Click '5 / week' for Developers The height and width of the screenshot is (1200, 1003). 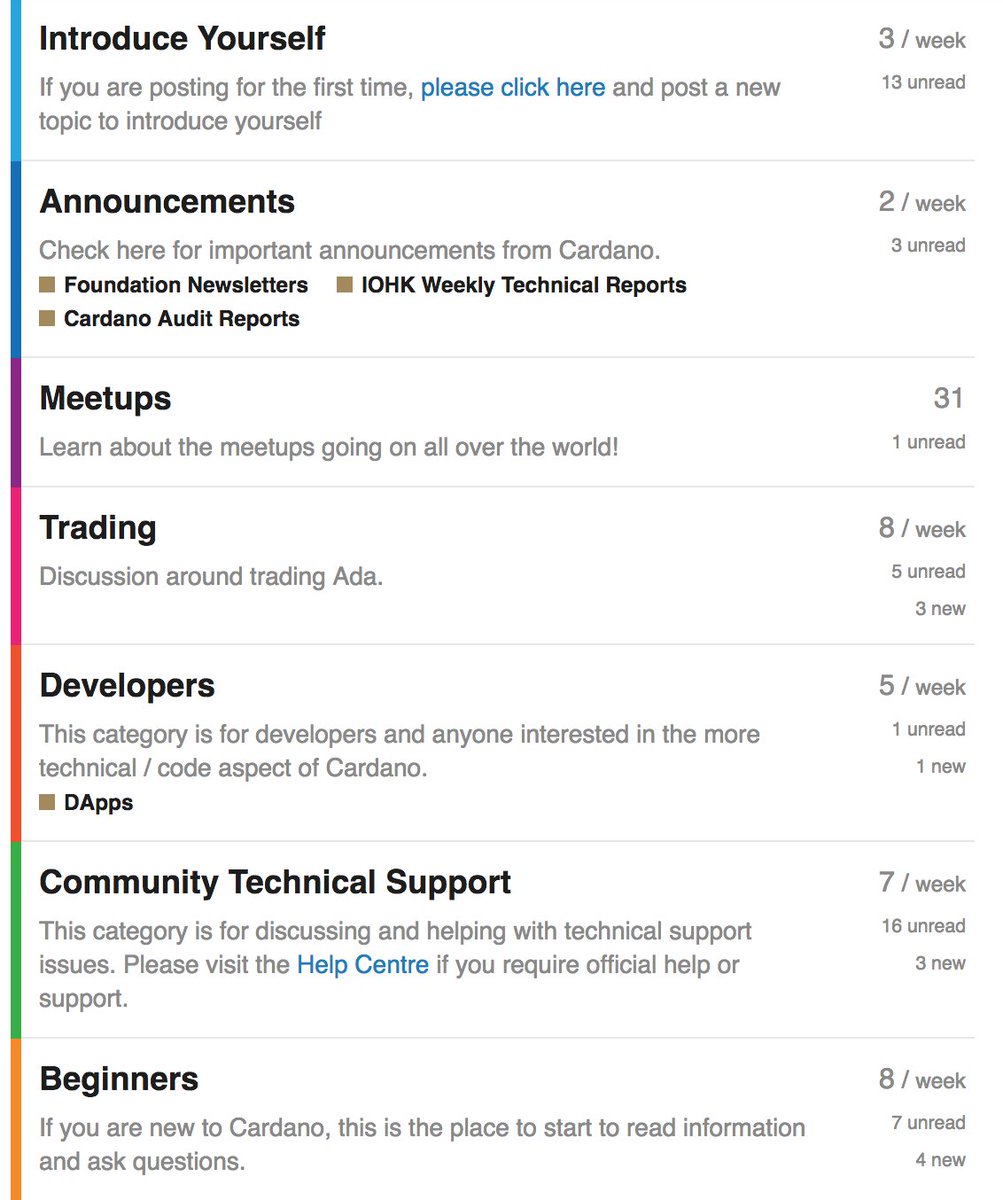[x=922, y=686]
